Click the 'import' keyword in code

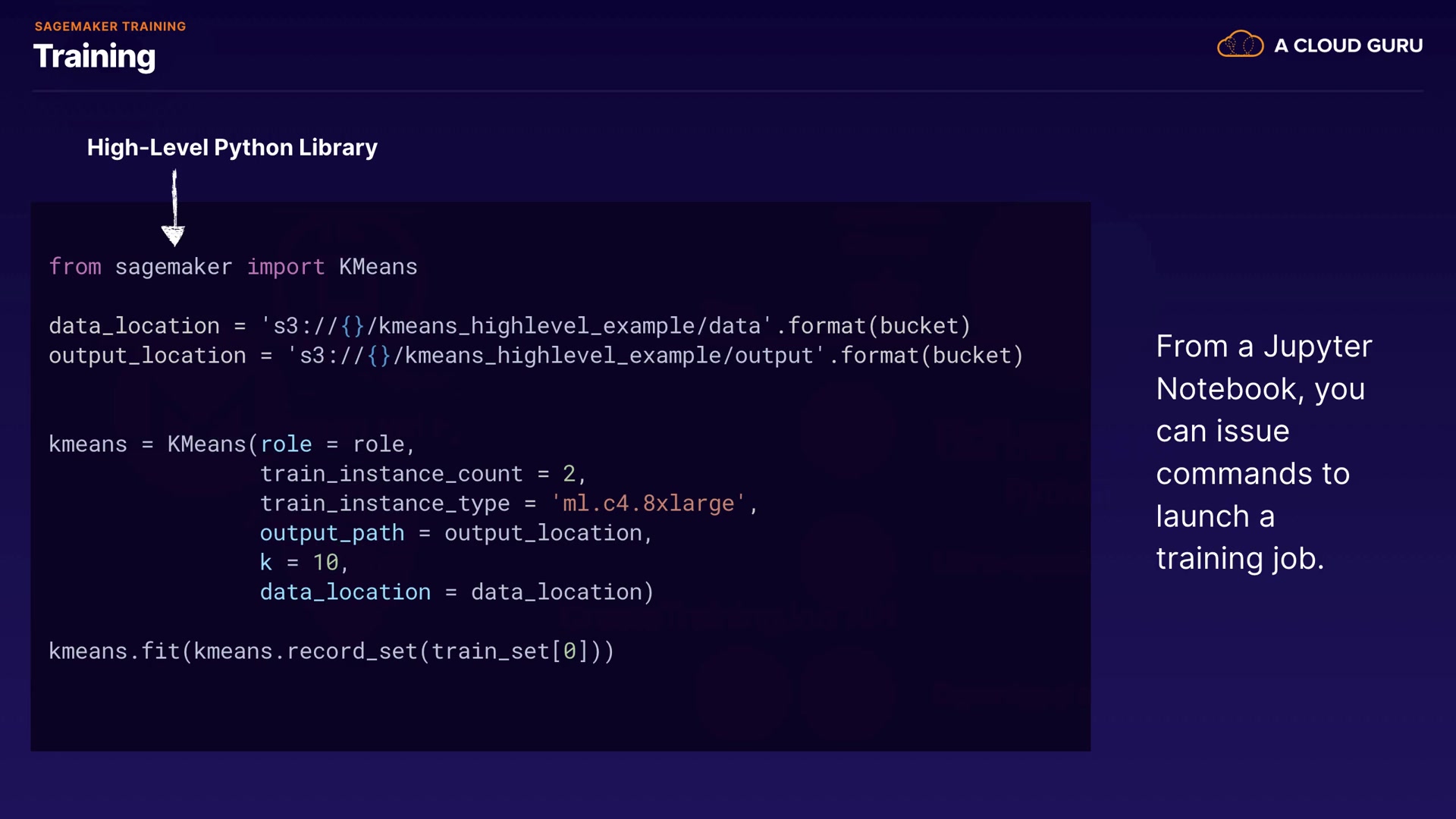click(285, 267)
